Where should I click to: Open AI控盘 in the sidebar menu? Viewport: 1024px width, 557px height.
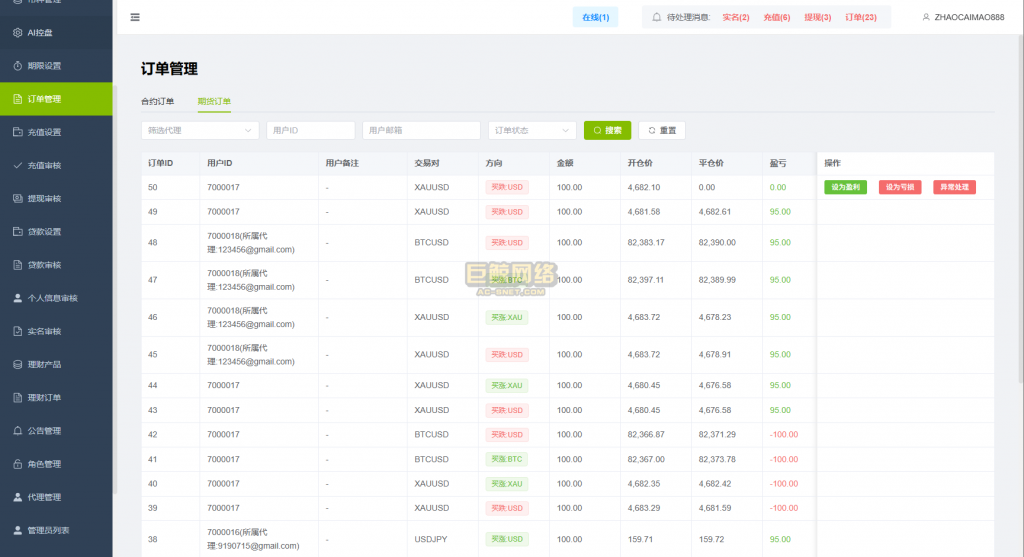(x=56, y=33)
